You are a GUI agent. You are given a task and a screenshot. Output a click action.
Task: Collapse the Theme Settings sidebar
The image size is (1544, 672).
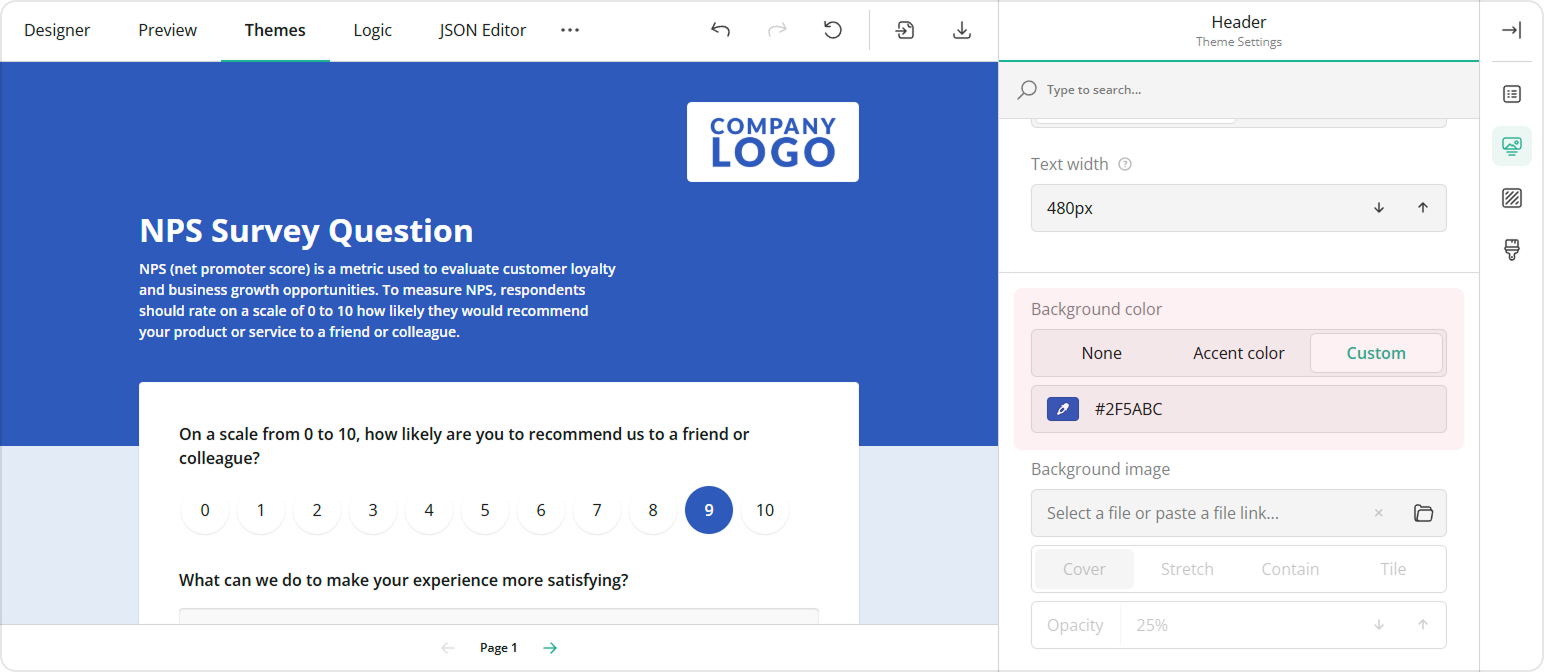(1513, 29)
